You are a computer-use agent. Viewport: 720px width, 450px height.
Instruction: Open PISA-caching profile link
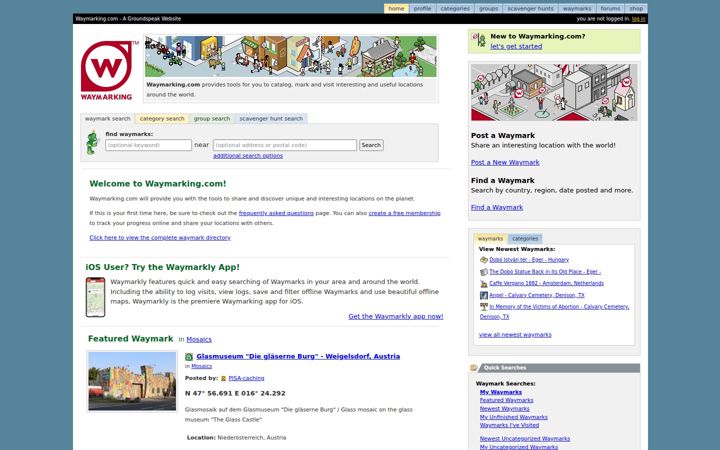[246, 378]
